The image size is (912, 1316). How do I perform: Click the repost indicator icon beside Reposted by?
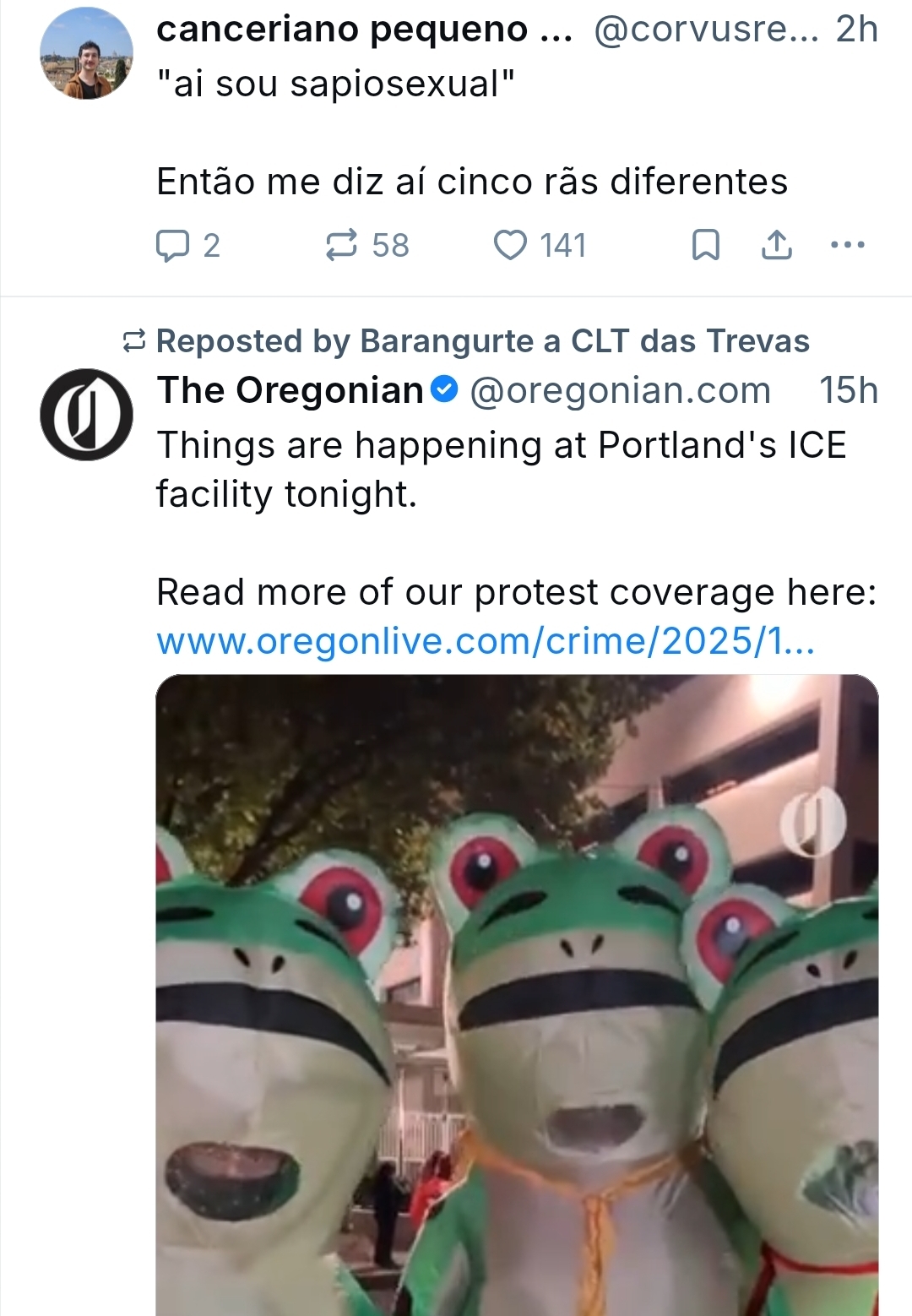click(134, 341)
